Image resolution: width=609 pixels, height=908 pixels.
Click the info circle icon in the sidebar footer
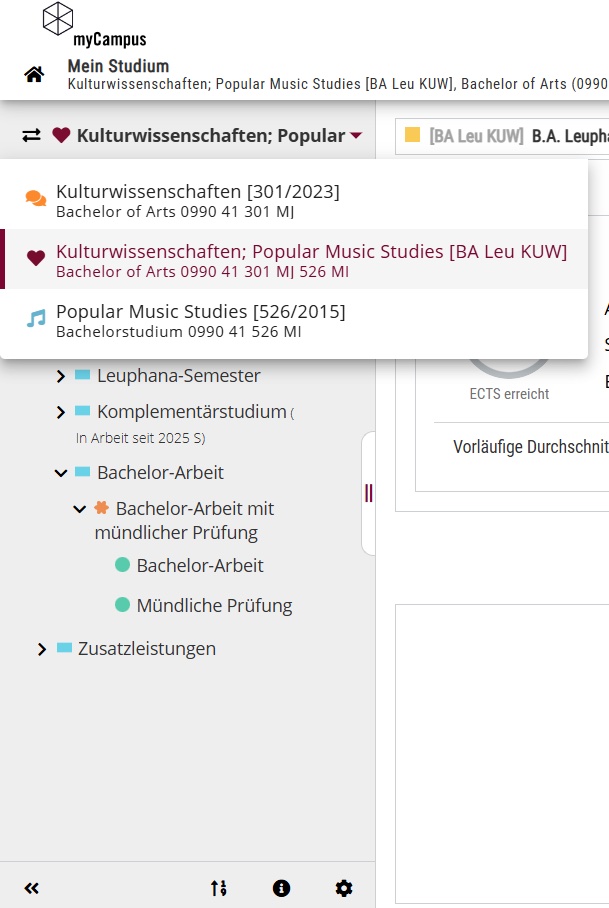[281, 888]
